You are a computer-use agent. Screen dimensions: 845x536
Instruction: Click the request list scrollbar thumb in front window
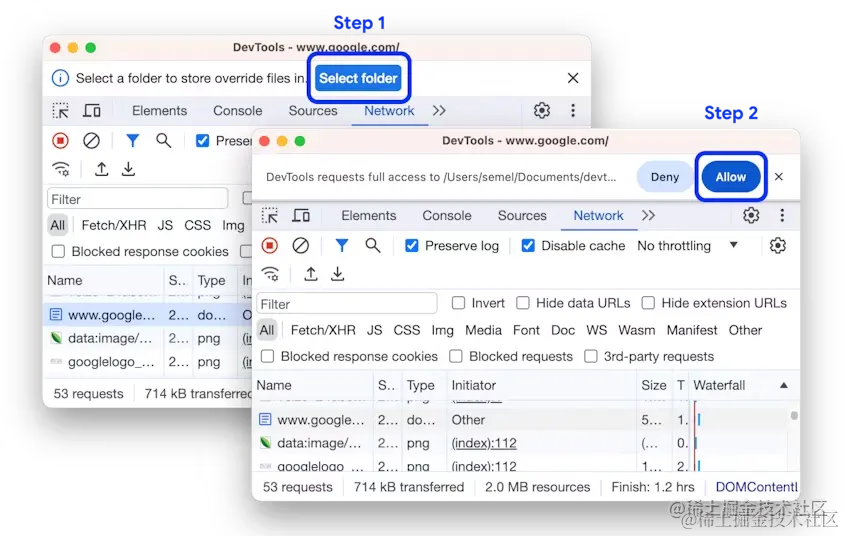[x=794, y=415]
